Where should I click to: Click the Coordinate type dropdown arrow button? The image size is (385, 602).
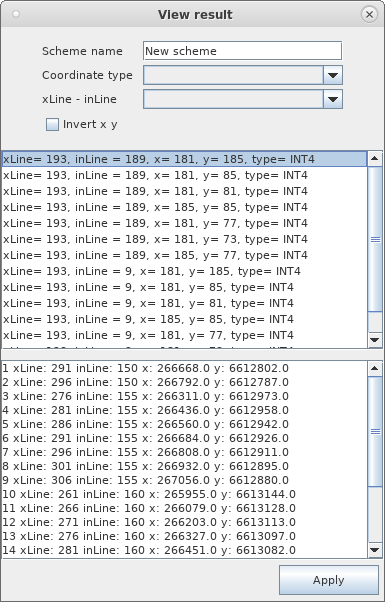click(333, 75)
